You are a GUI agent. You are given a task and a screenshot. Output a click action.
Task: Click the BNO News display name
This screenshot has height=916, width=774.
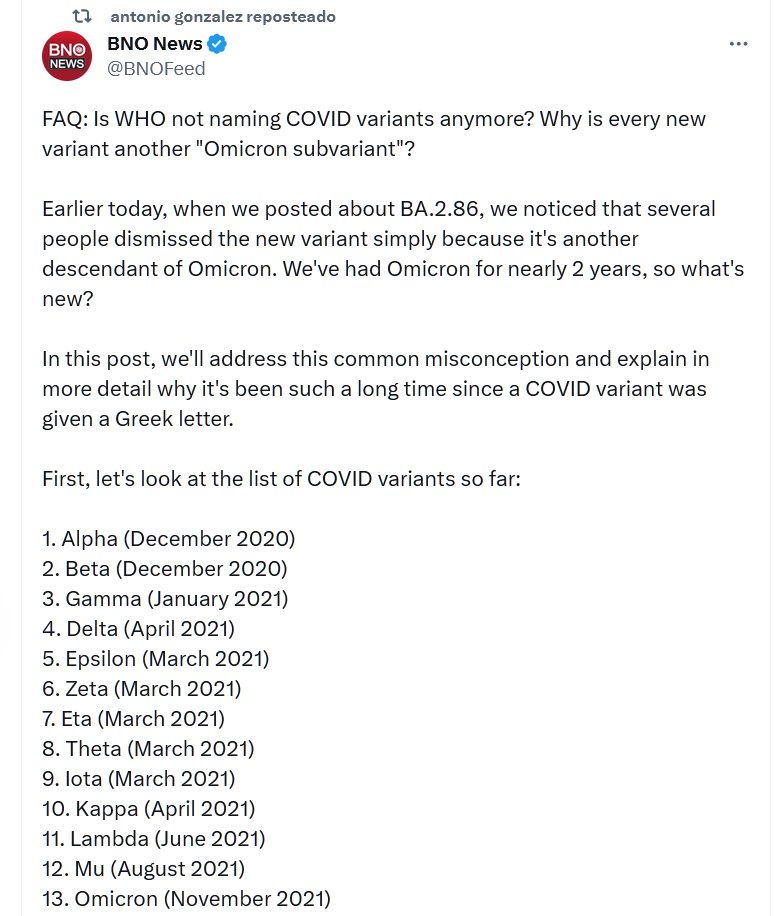[154, 44]
